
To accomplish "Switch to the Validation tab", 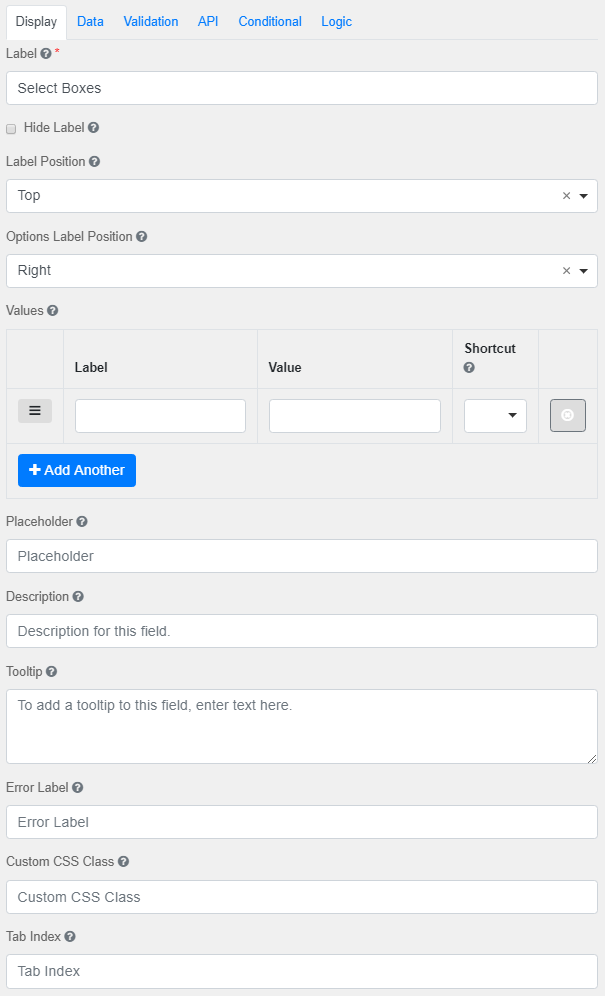I will 150,21.
